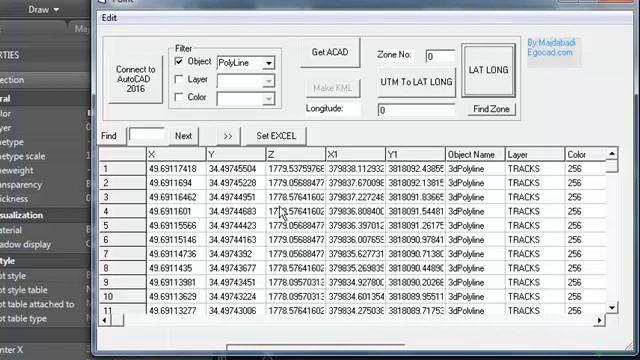Viewport: 640px width, 360px height.
Task: Click the >> forward button
Action: (x=228, y=136)
